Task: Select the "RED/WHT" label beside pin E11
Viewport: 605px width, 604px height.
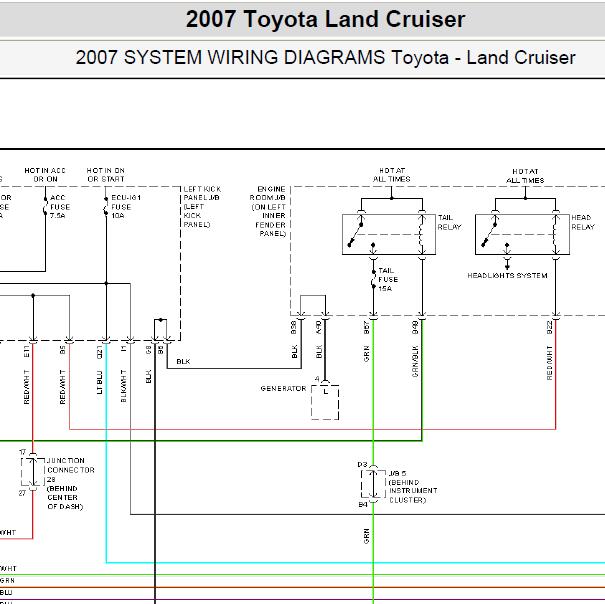Action: tap(27, 387)
